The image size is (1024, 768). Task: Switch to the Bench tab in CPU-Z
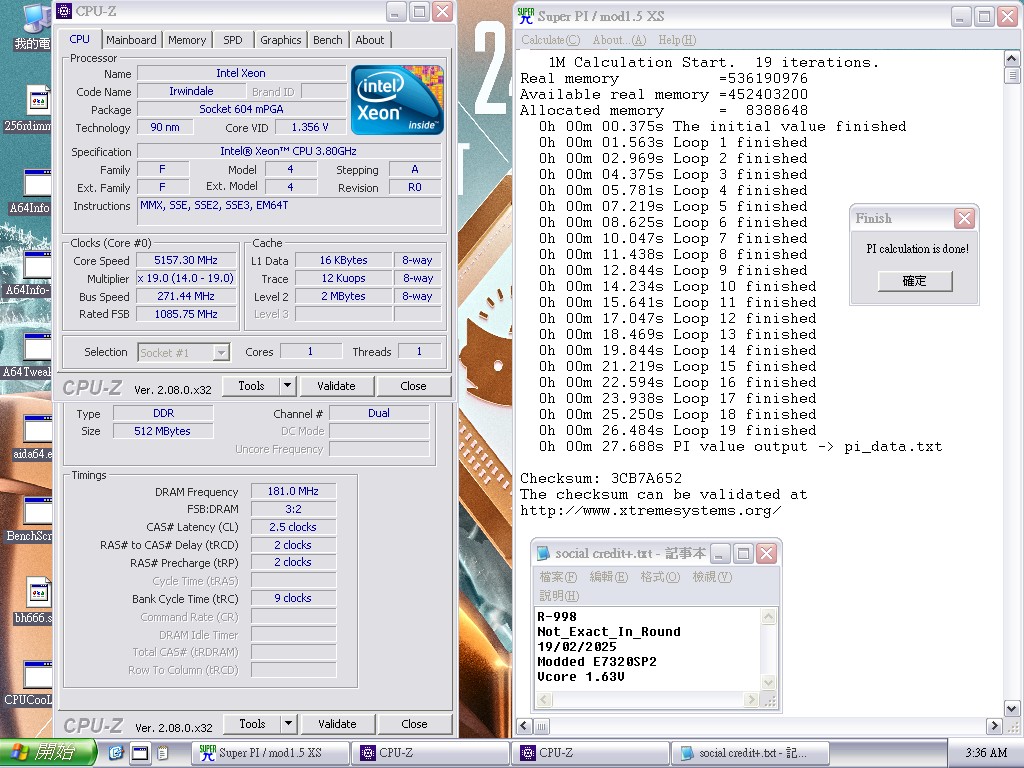[x=328, y=40]
